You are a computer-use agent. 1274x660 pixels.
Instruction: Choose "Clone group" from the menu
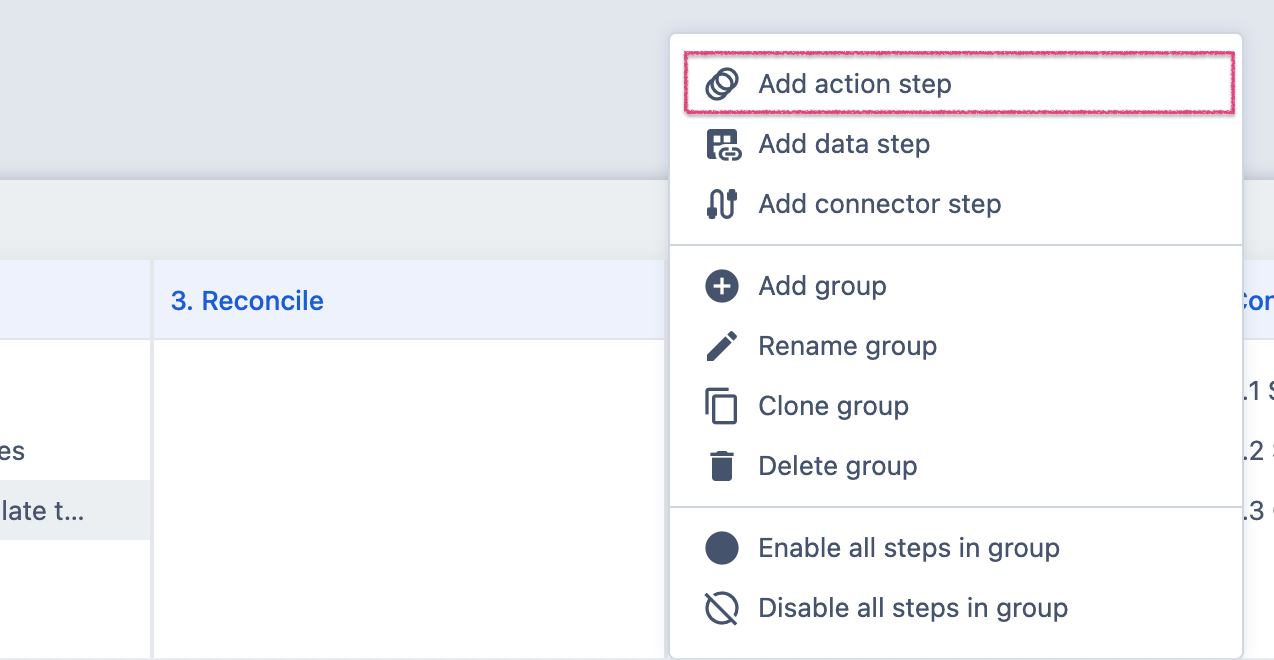coord(833,406)
